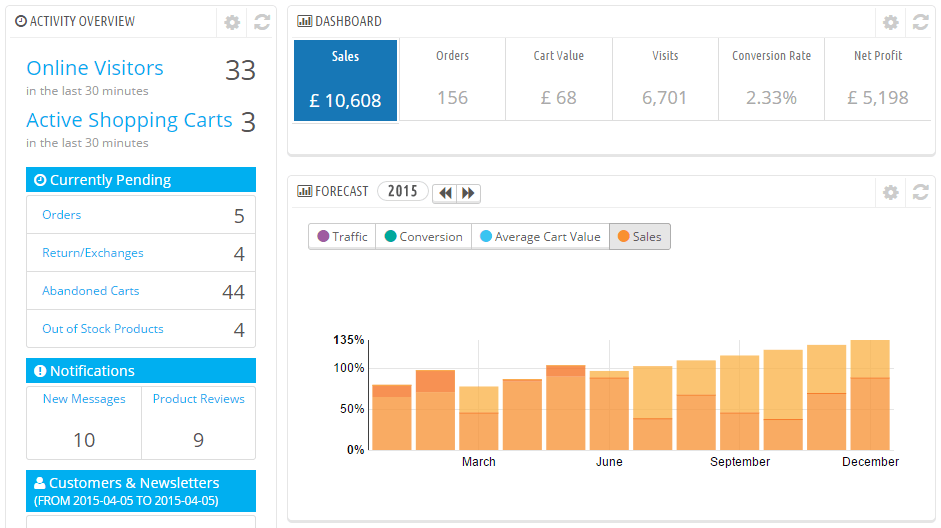
Task: Click the Dashboard chart icon
Action: (304, 22)
